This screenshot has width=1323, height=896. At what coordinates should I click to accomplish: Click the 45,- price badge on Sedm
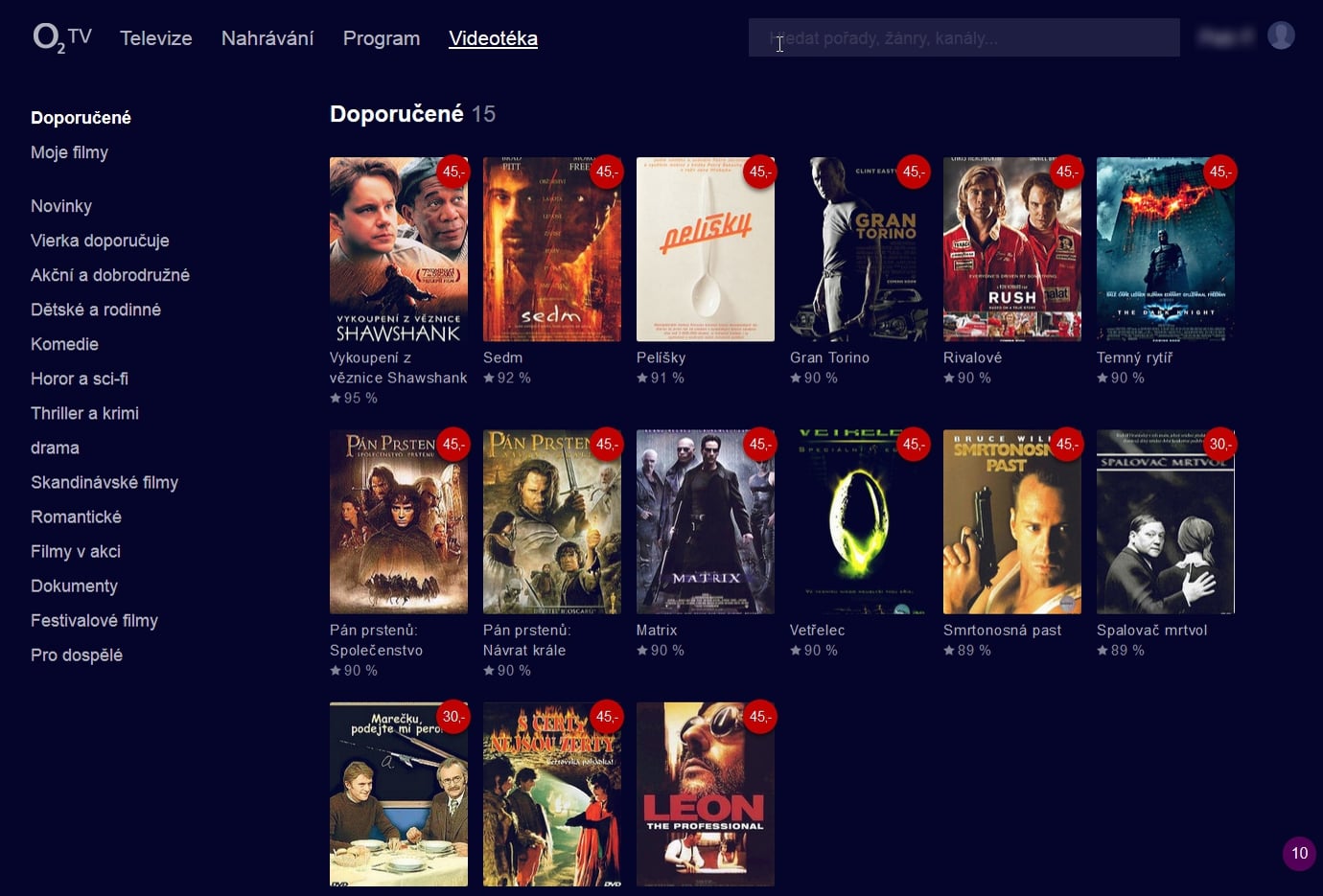[606, 172]
